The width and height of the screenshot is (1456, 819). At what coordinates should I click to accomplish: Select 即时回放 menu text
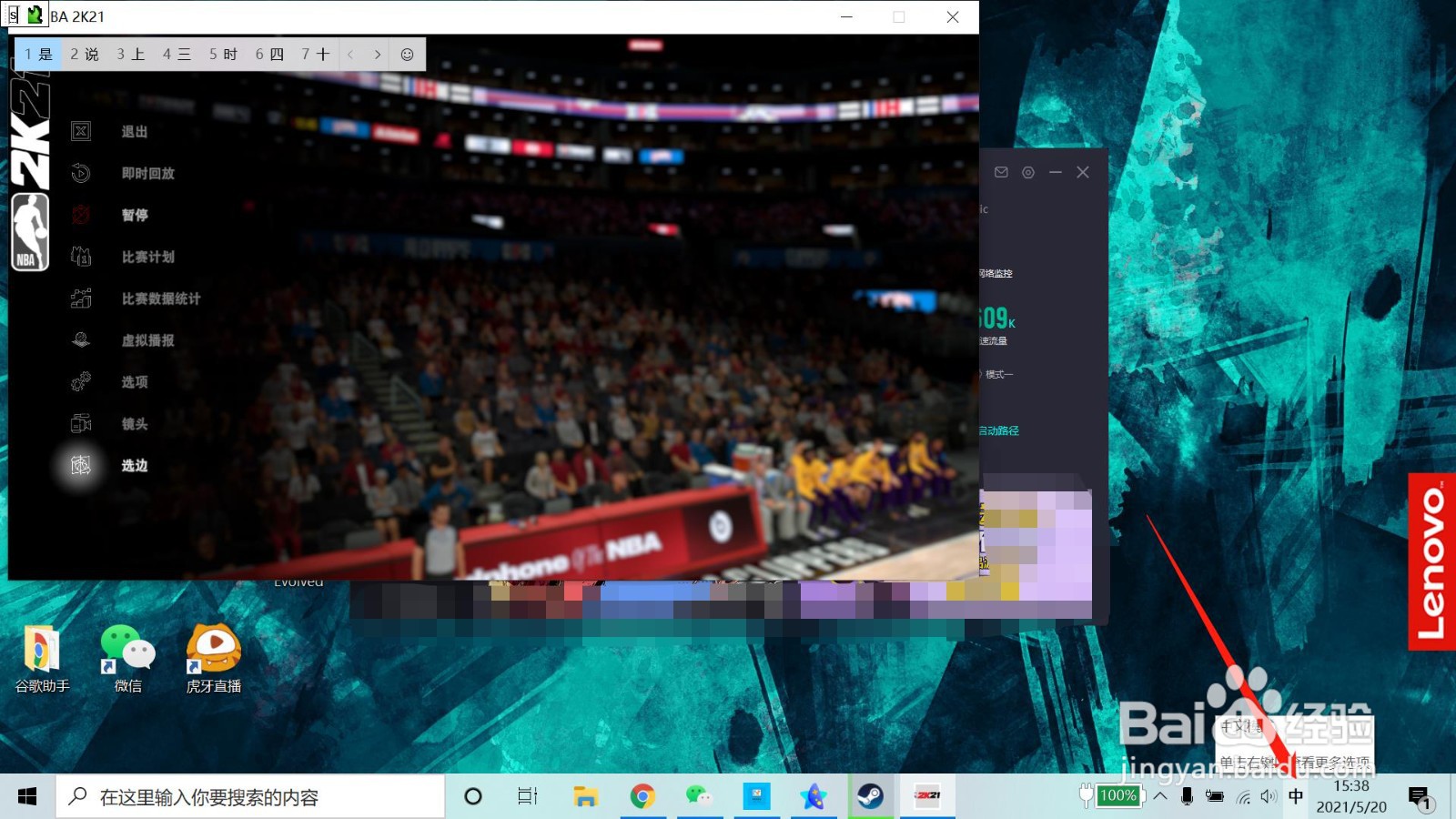(148, 174)
